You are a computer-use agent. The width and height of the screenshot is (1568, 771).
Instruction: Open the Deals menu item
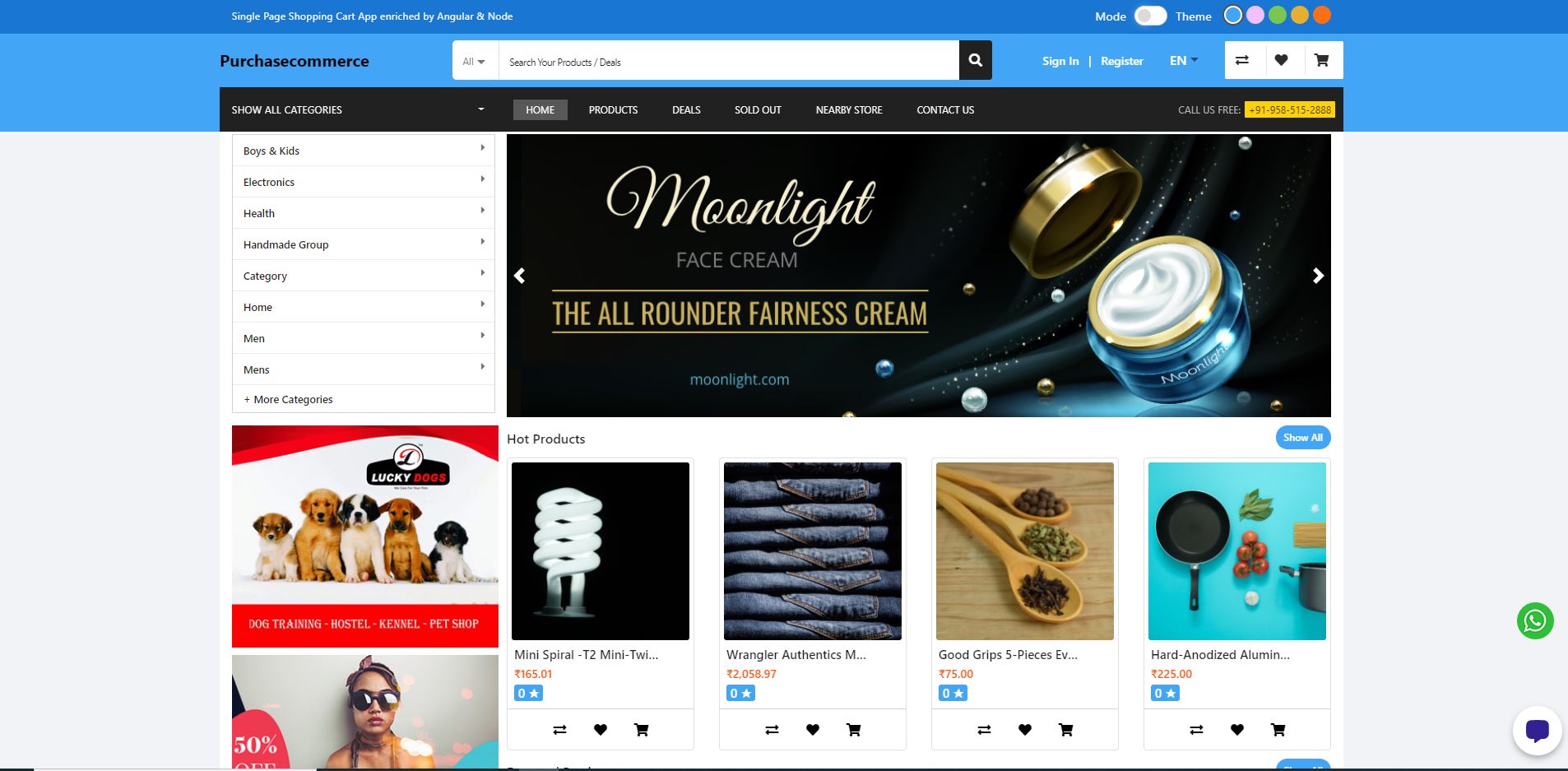point(686,109)
